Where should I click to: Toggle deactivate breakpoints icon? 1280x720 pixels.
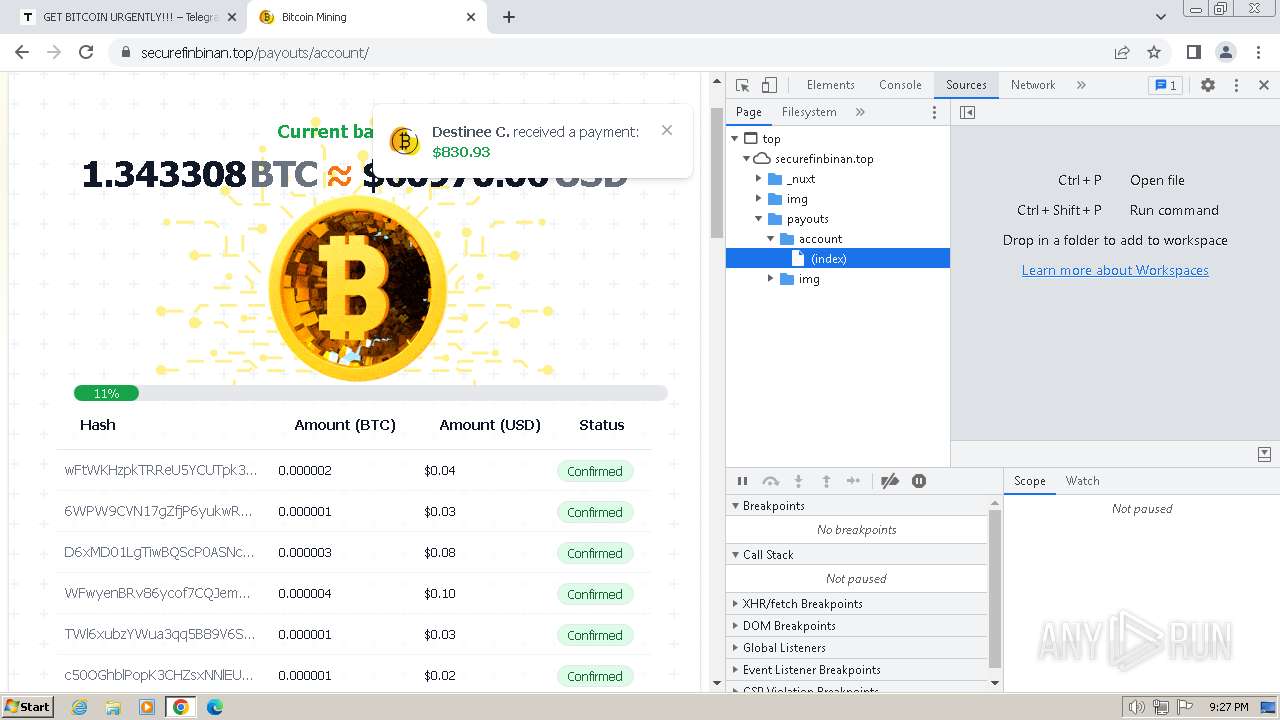(x=890, y=481)
